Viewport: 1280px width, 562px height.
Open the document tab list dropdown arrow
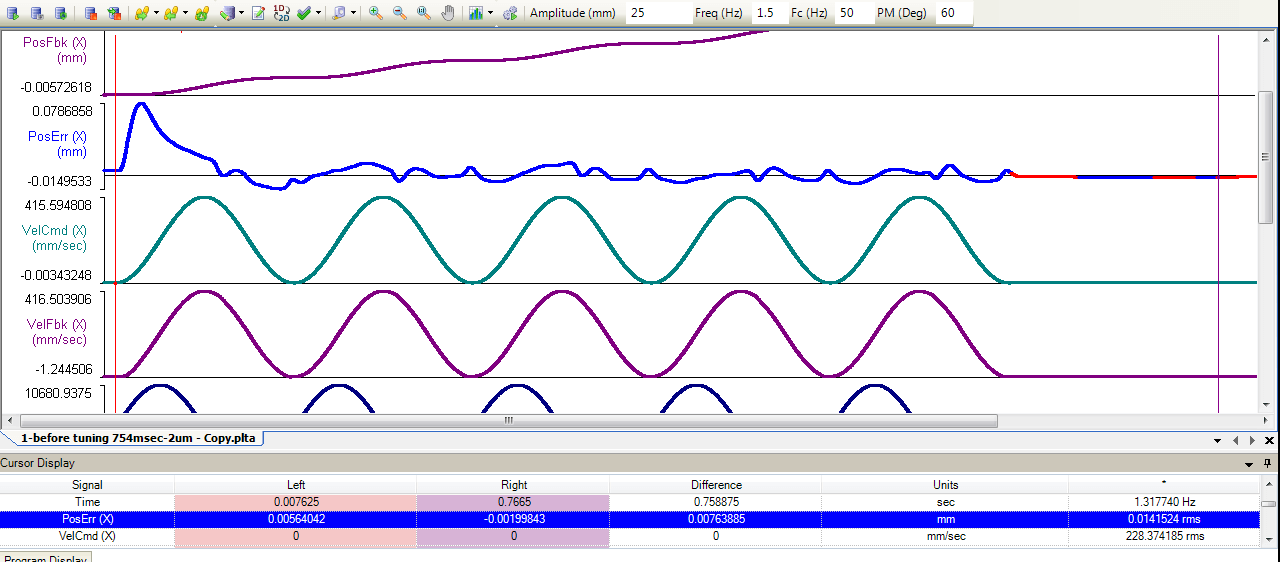click(1217, 440)
